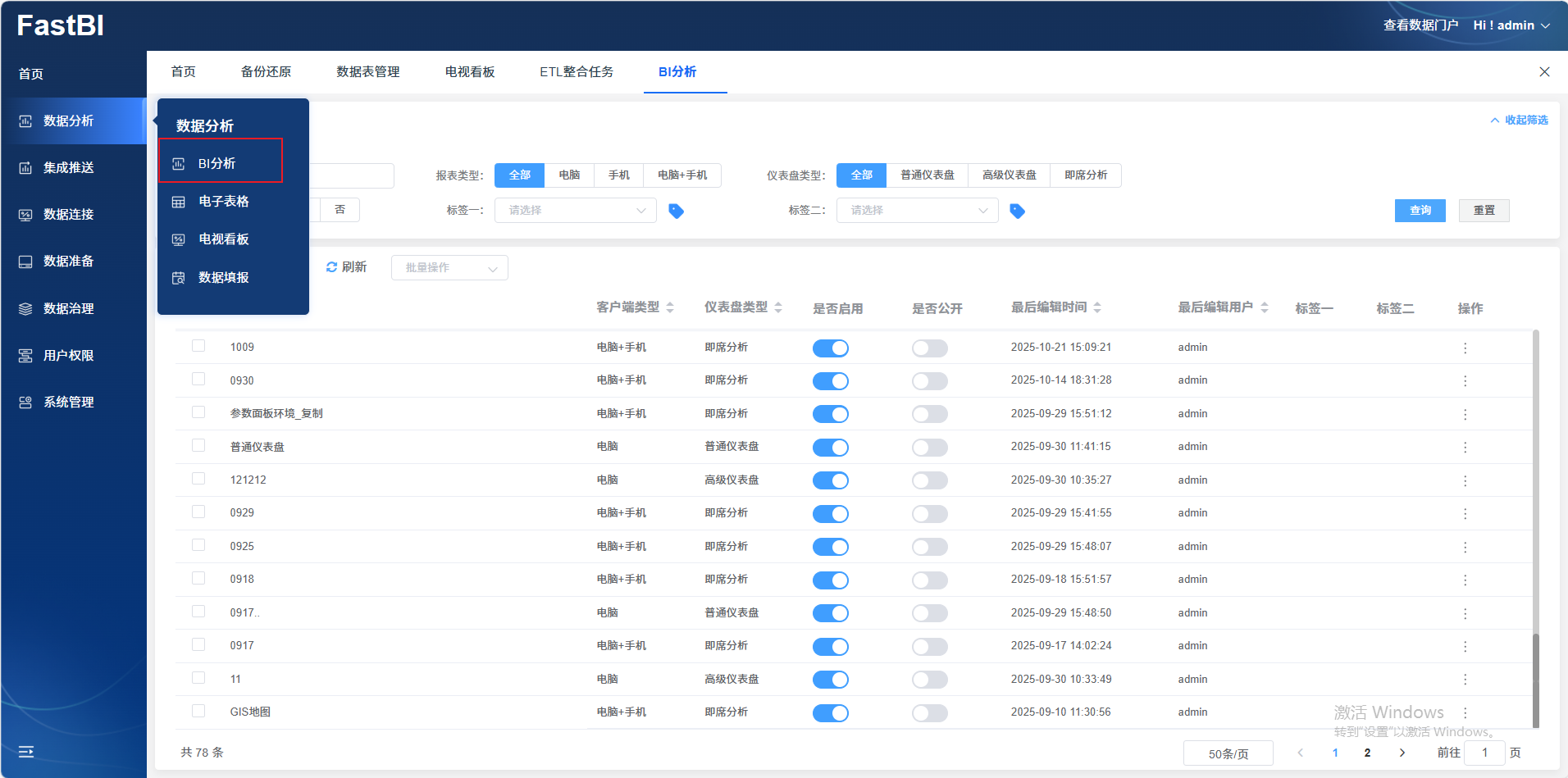Click the 查询 button

click(1420, 211)
